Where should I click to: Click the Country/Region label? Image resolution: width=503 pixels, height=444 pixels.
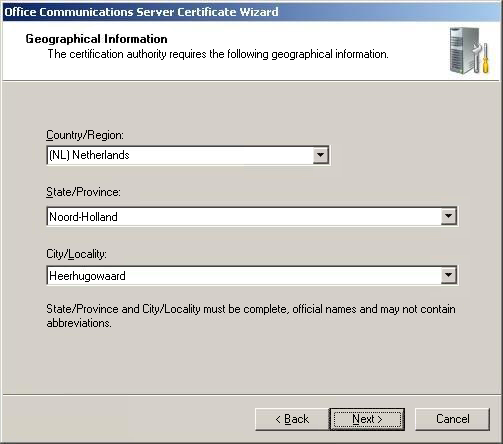(x=85, y=135)
